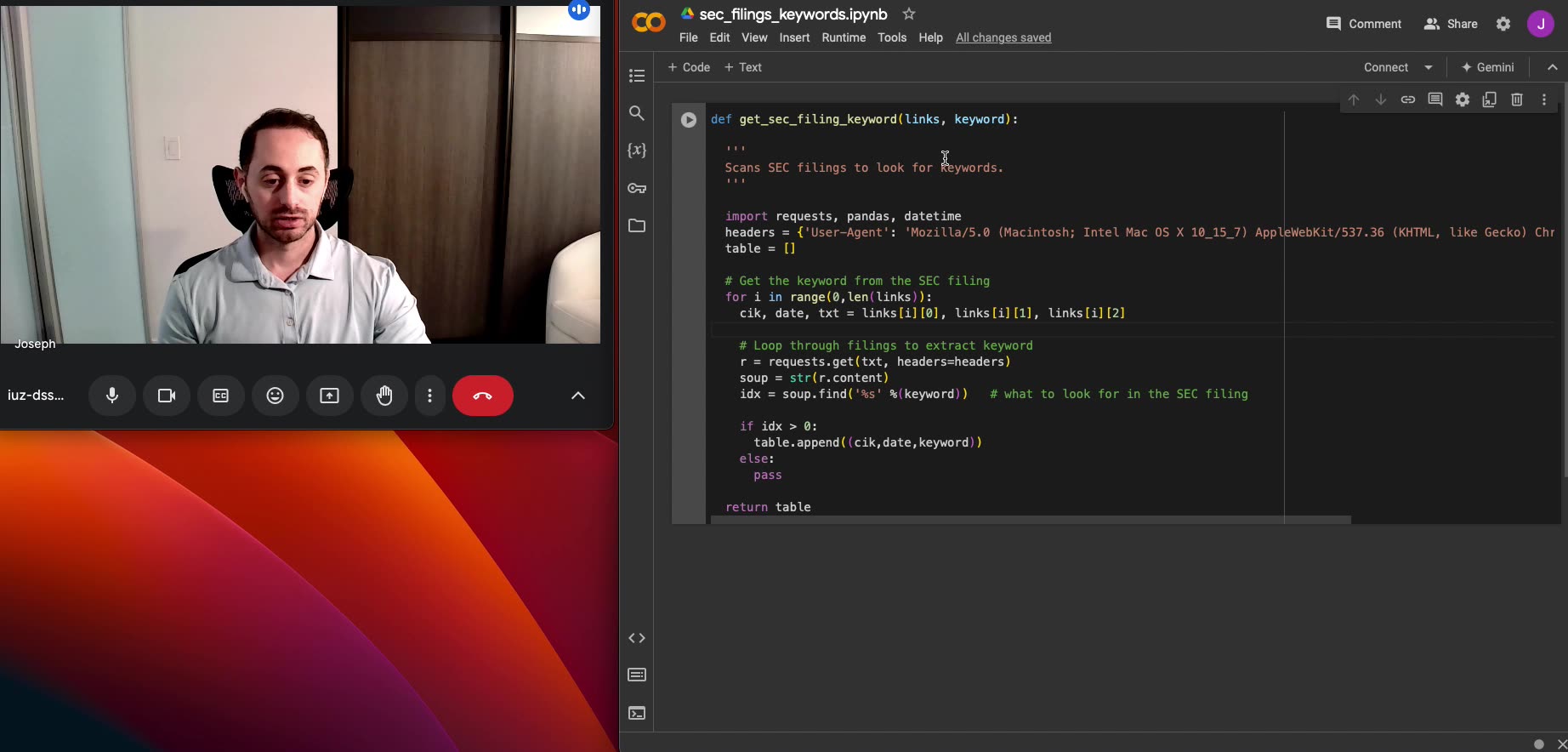This screenshot has width=1568, height=752.
Task: Click the 'return table' code line
Action: pos(768,507)
